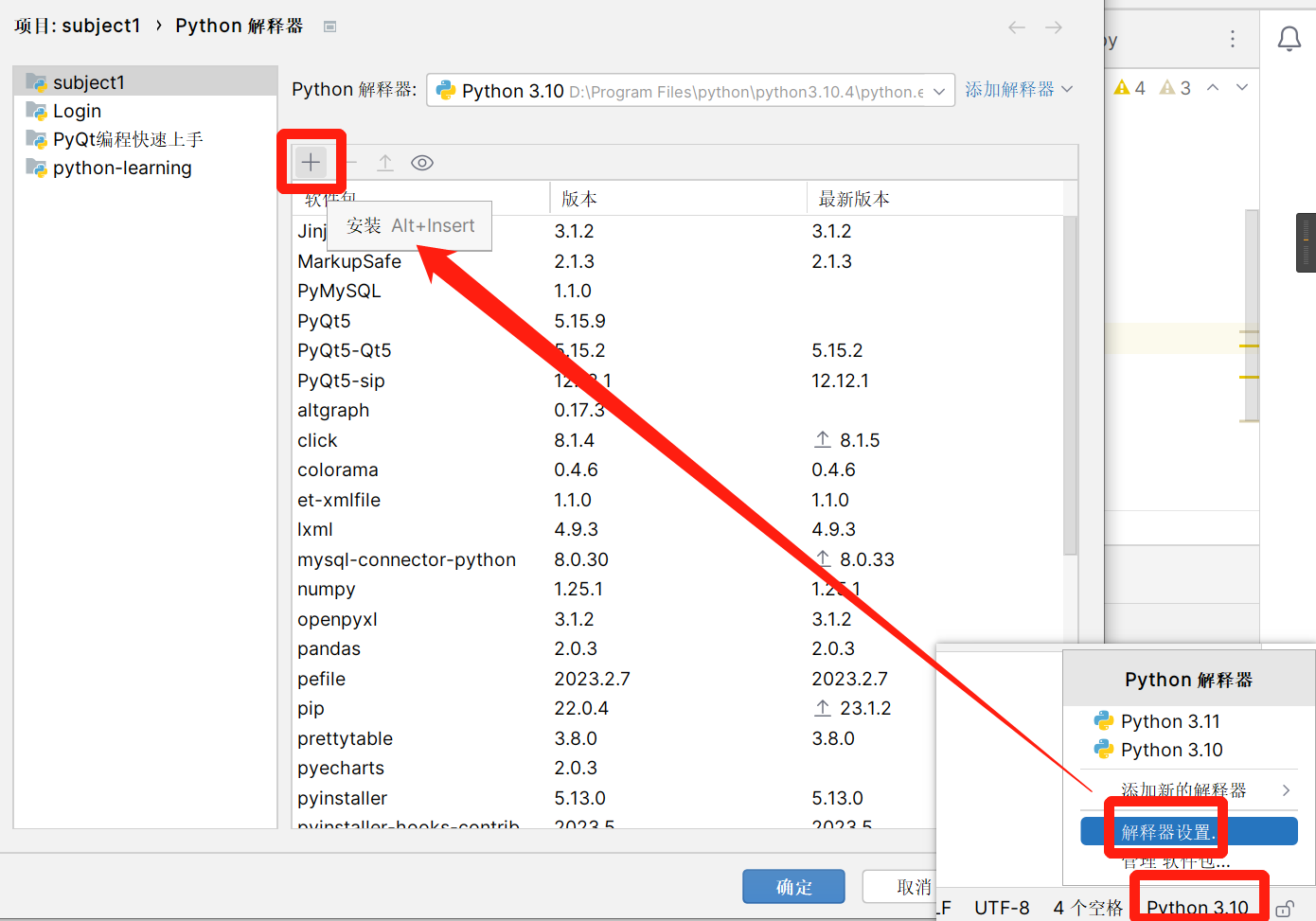The width and height of the screenshot is (1316, 921).
Task: Select the PyQt5-Qt5 package row
Action: tap(677, 350)
